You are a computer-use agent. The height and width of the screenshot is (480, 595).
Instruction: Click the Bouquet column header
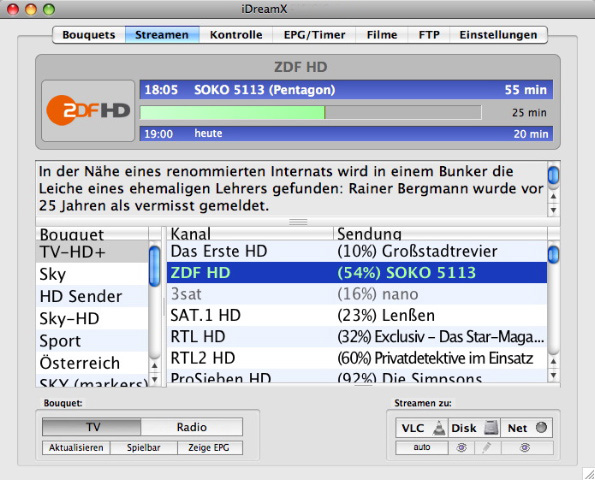click(92, 234)
